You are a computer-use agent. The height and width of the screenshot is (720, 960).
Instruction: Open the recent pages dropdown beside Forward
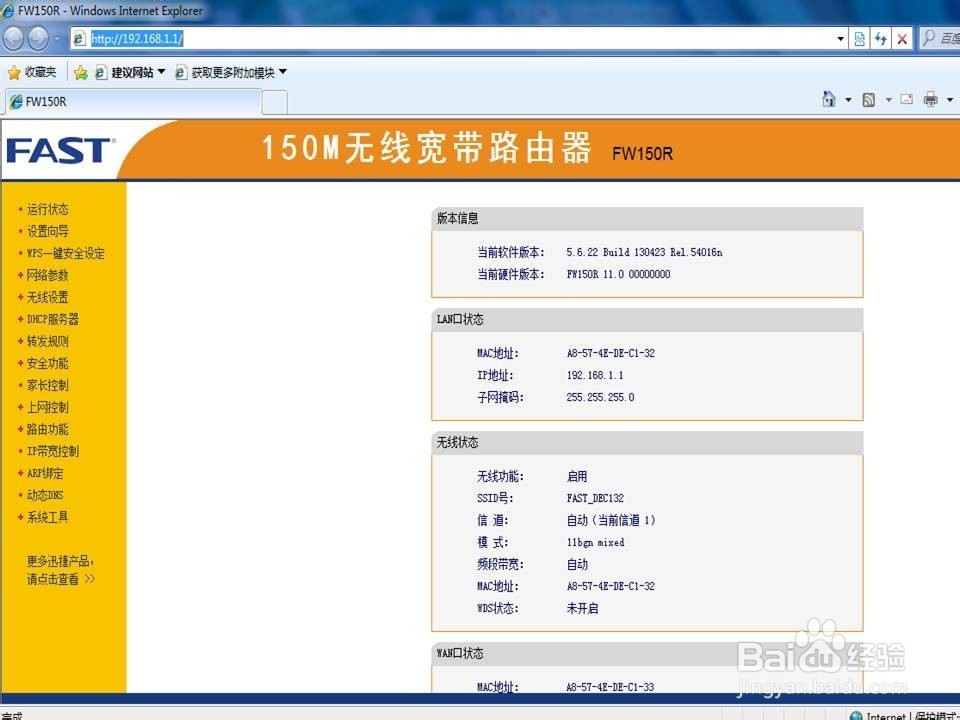pyautogui.click(x=57, y=39)
